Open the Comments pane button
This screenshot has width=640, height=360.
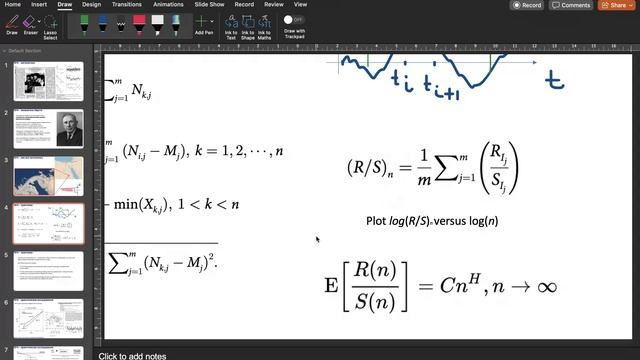[x=571, y=5]
